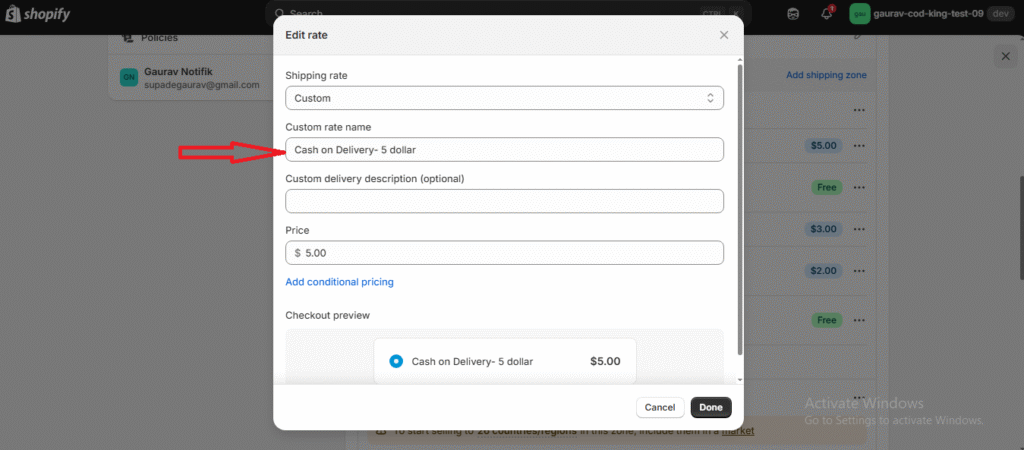Close the Edit rate dialog with X
This screenshot has width=1024, height=450.
(x=724, y=35)
